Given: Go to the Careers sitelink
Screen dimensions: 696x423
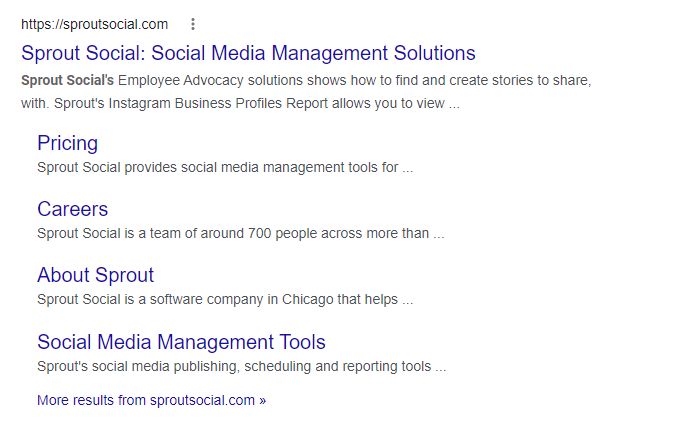Looking at the screenshot, I should (x=72, y=209).
